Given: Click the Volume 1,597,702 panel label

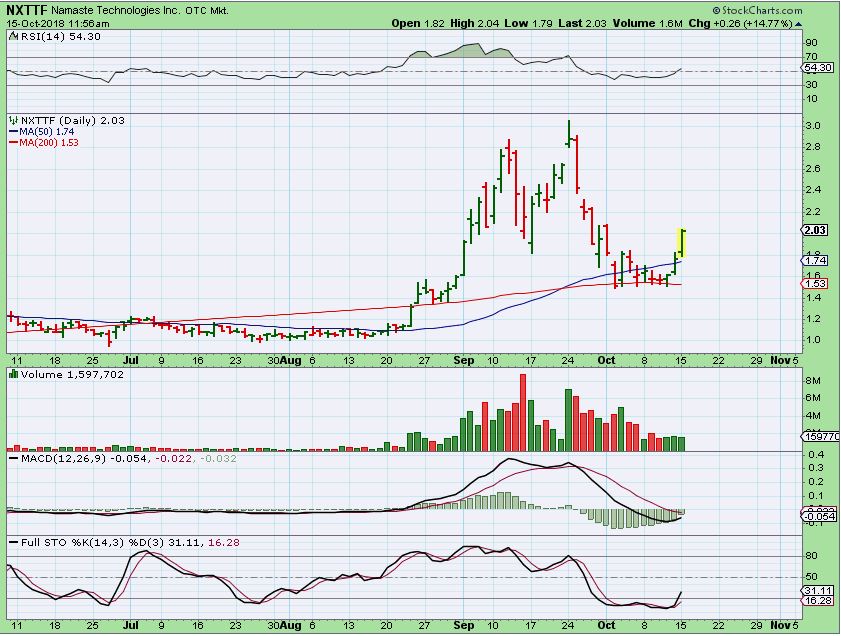Looking at the screenshot, I should coord(72,374).
